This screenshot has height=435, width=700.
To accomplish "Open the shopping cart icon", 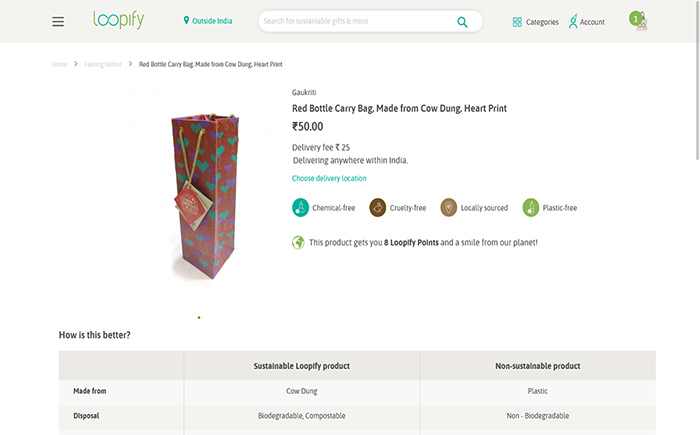I will pyautogui.click(x=638, y=21).
